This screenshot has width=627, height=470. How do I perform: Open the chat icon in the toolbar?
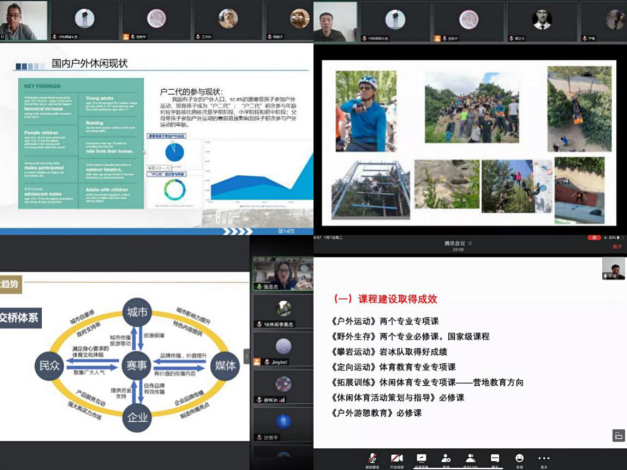pyautogui.click(x=495, y=459)
